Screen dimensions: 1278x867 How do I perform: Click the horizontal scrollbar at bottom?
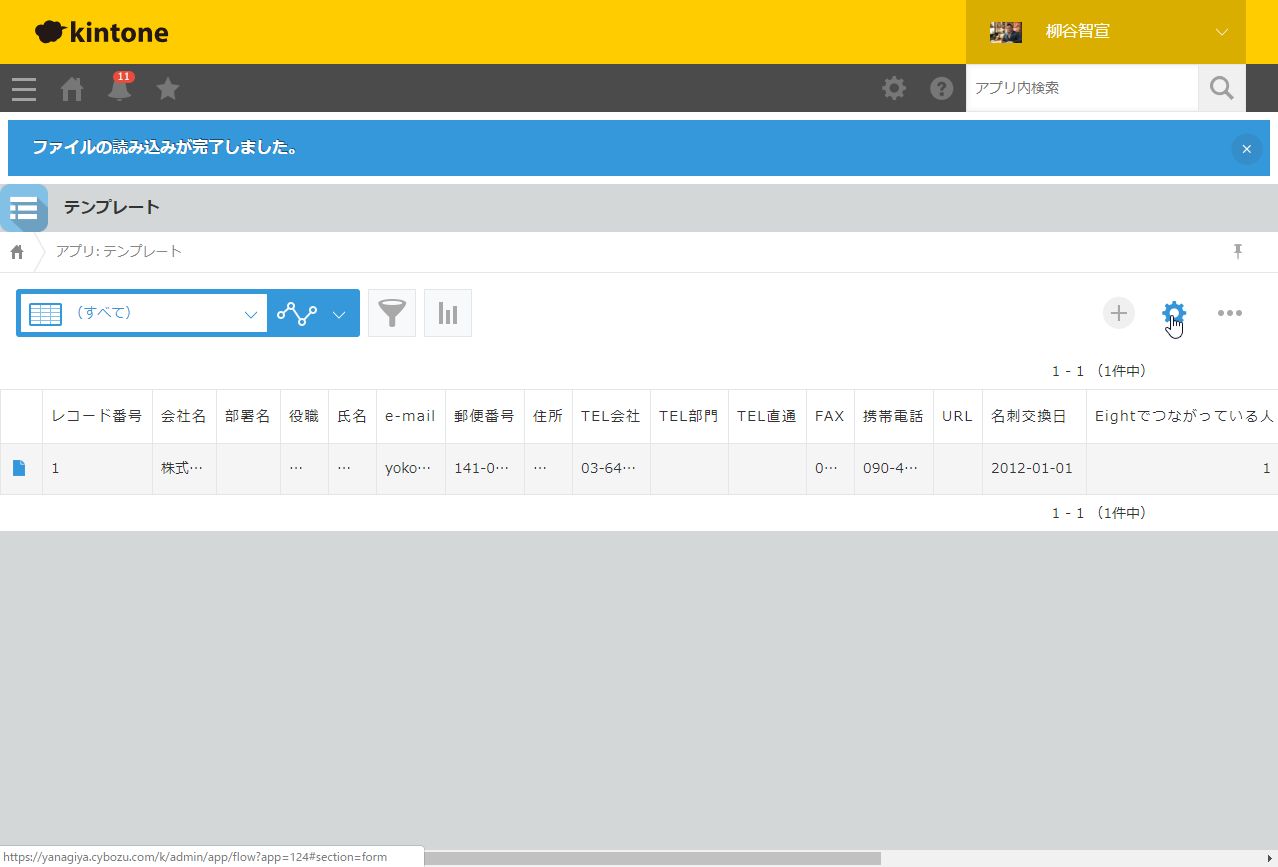pyautogui.click(x=650, y=858)
